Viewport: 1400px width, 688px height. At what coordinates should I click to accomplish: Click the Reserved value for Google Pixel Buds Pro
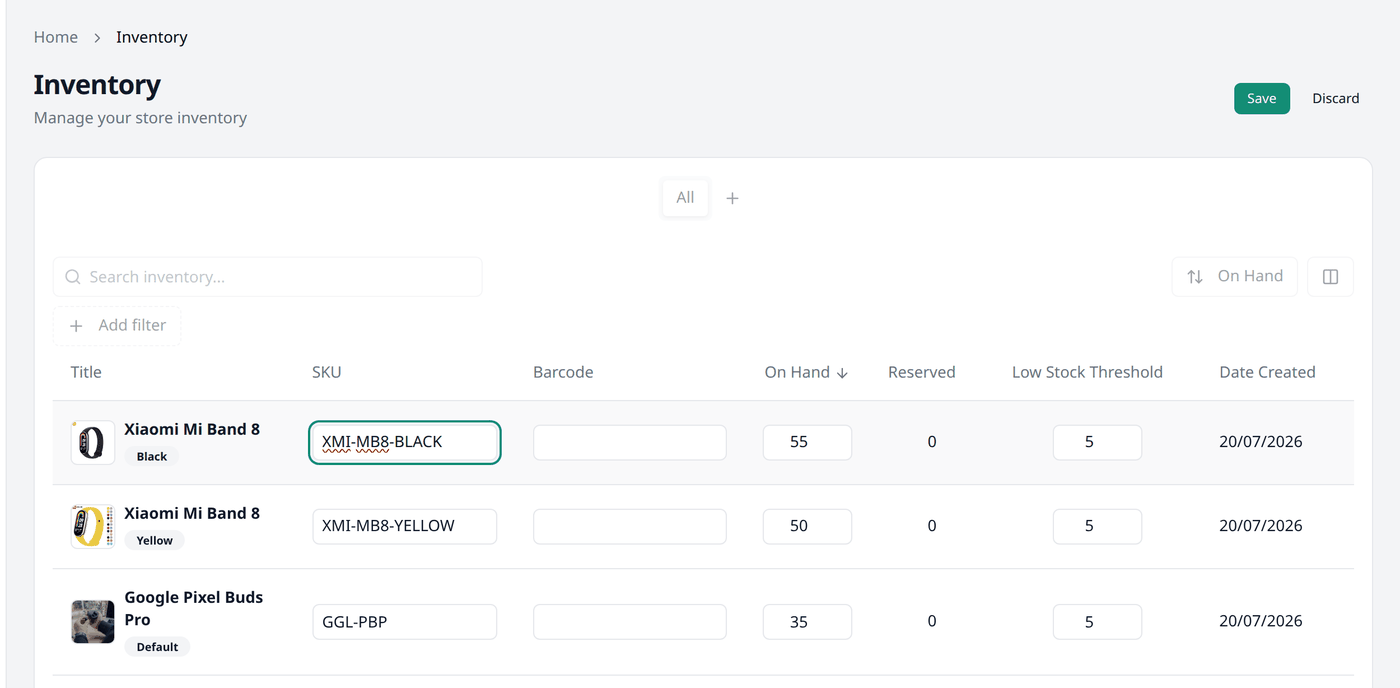[932, 621]
